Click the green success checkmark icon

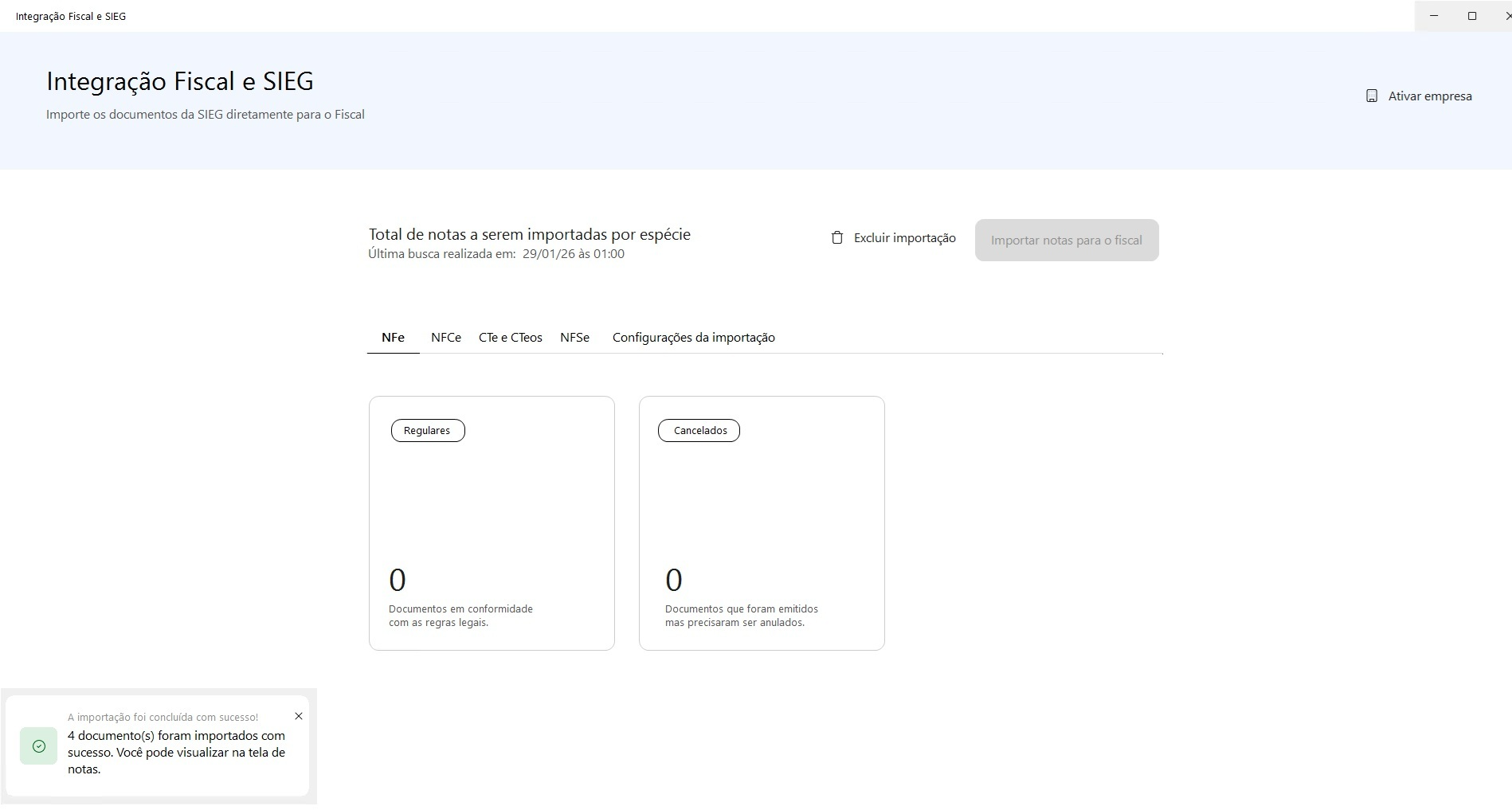pos(38,746)
